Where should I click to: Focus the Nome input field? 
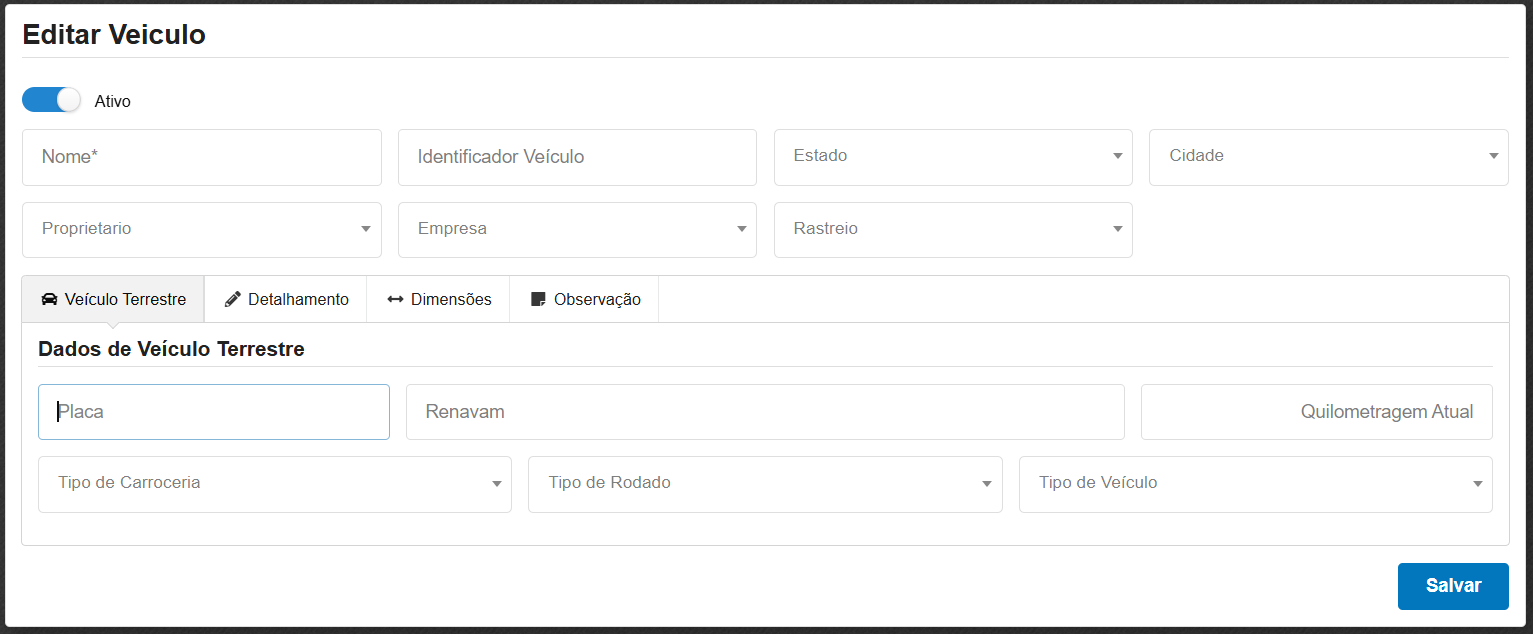201,157
